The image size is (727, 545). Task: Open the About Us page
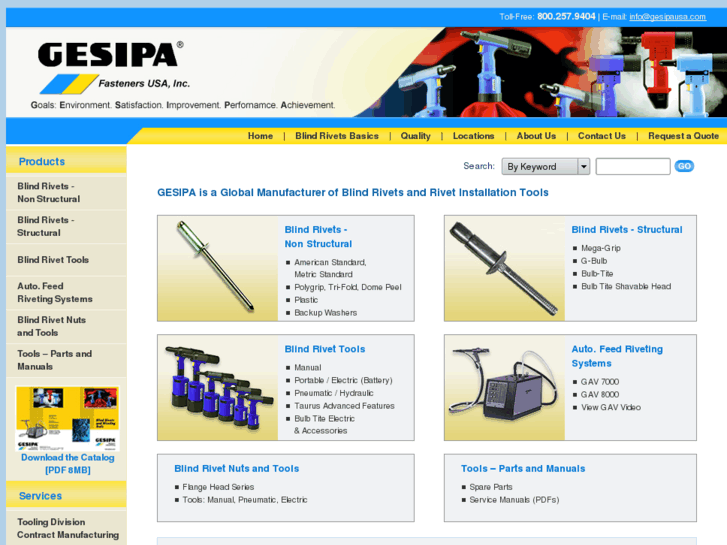tap(536, 136)
